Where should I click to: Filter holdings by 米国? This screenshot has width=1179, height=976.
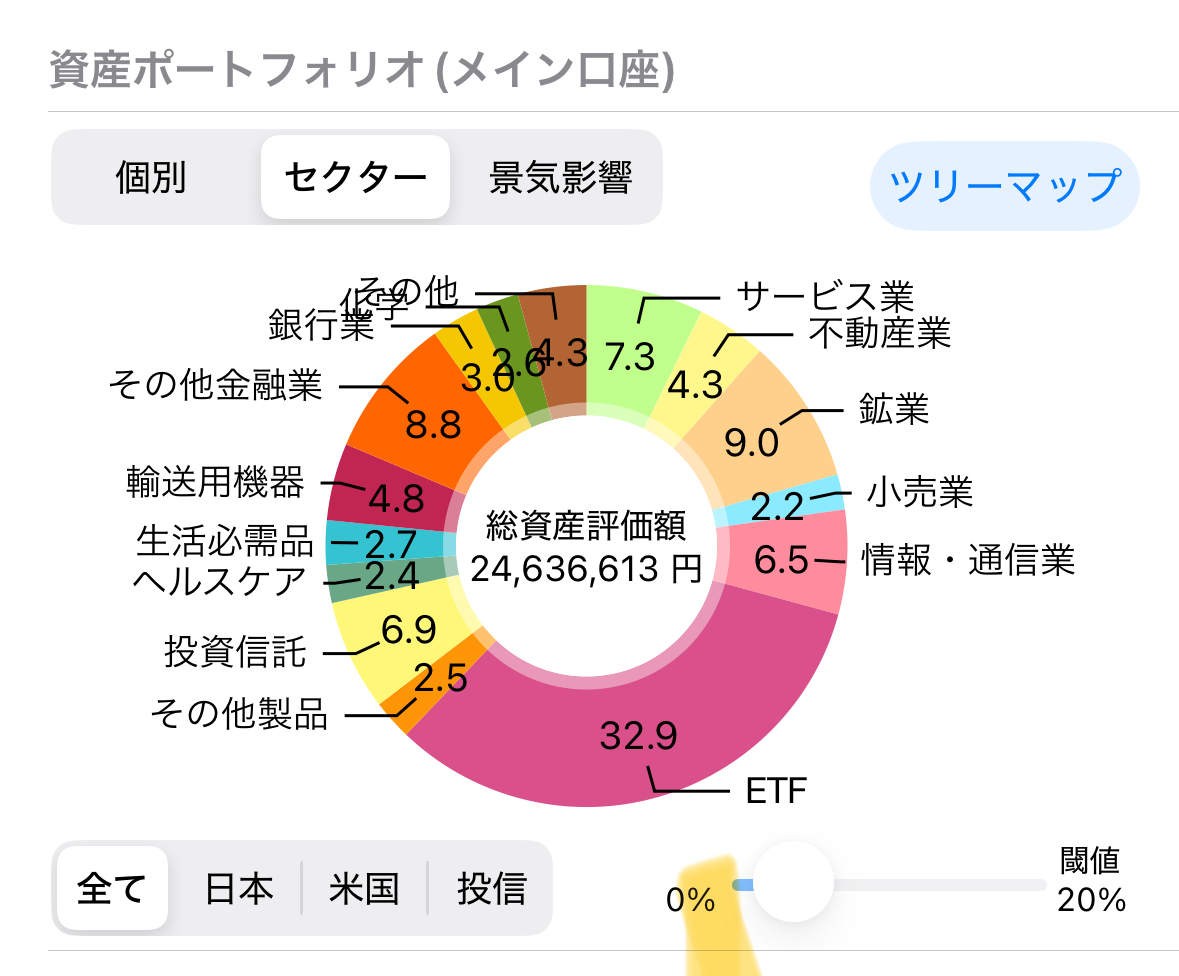364,888
